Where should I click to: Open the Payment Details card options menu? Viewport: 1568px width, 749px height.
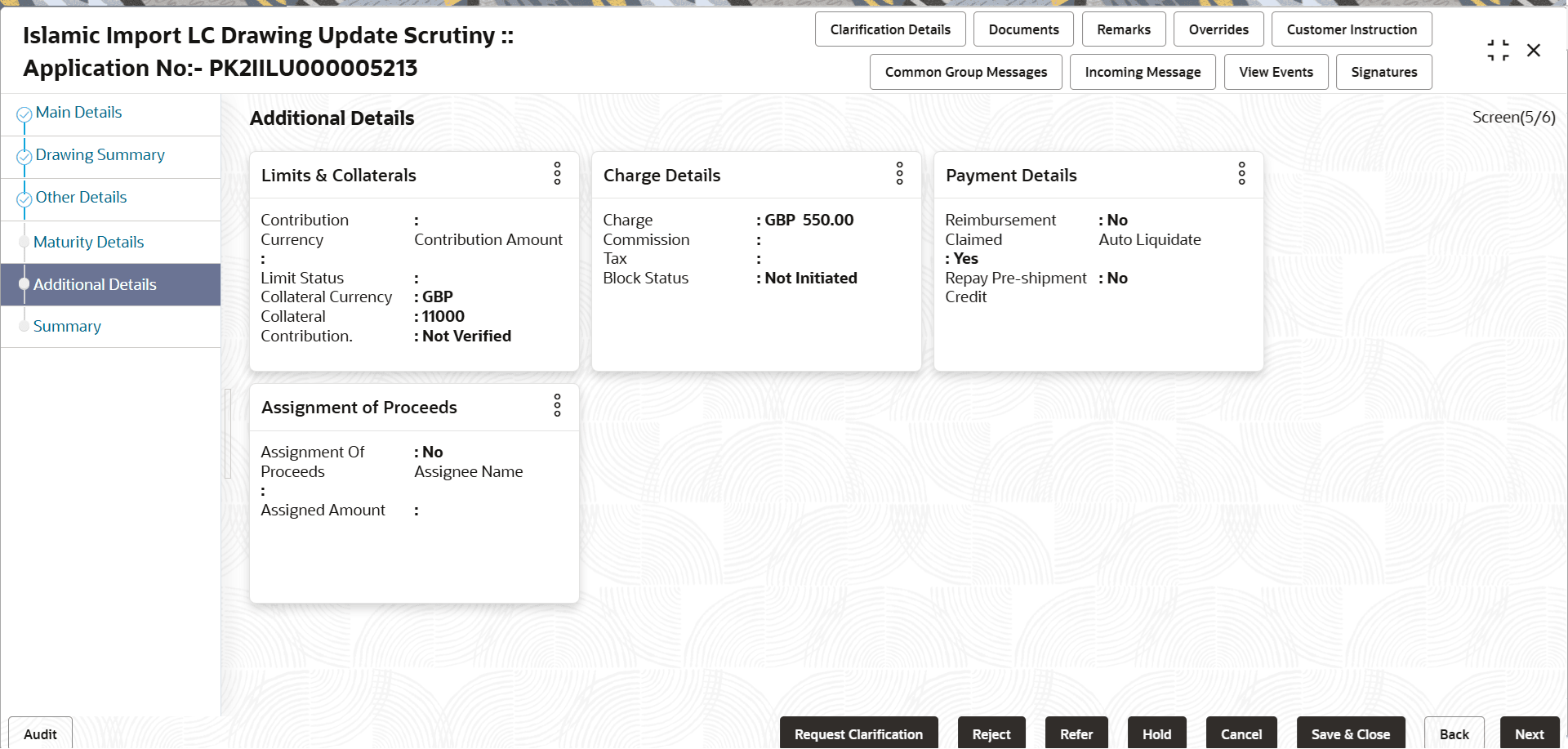(1241, 174)
